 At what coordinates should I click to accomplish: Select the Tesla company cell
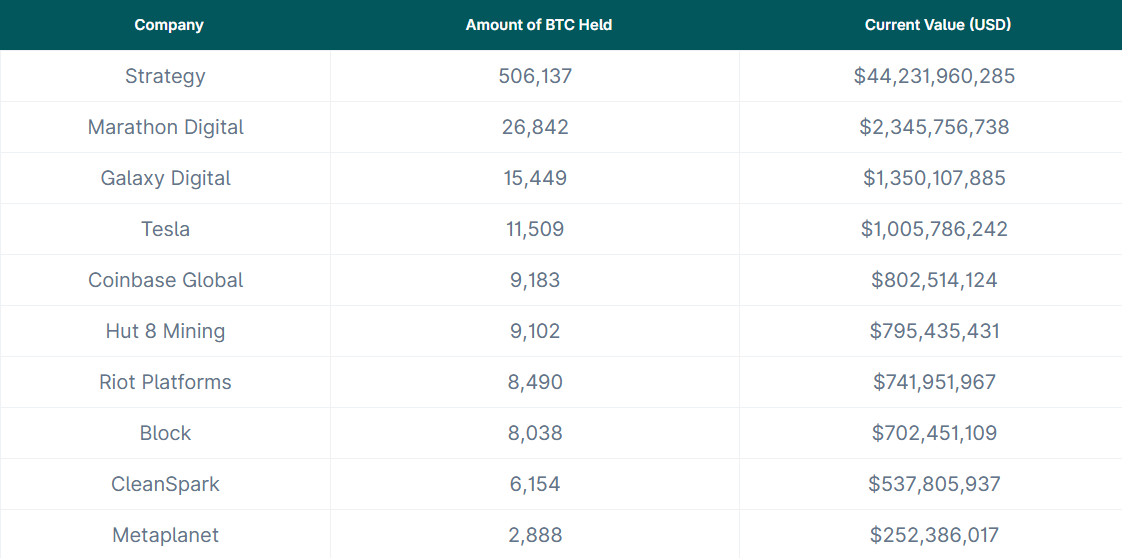(x=165, y=229)
